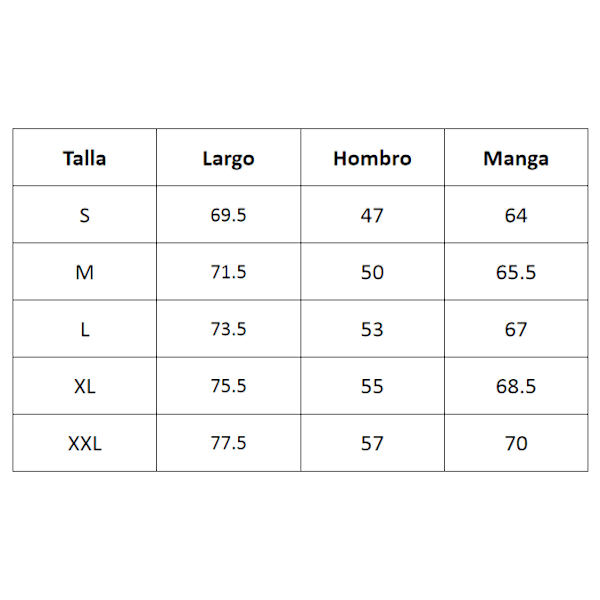The height and width of the screenshot is (600, 600).
Task: Click the Hombro column header
Action: pyautogui.click(x=372, y=158)
